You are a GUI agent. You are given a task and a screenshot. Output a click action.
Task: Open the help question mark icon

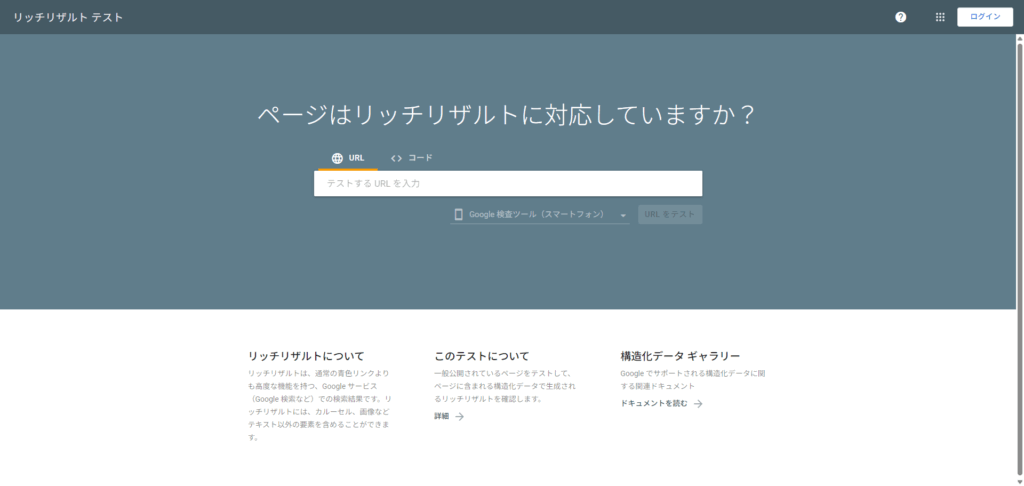click(901, 17)
